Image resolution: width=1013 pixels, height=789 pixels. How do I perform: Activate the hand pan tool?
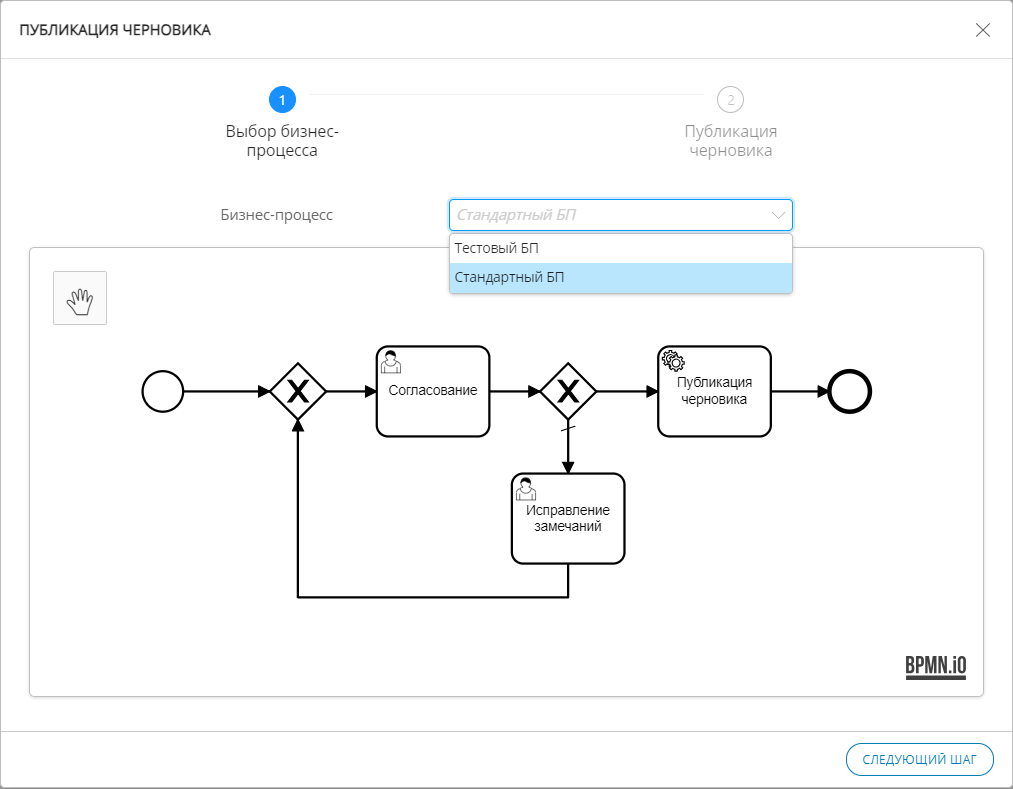pyautogui.click(x=80, y=298)
